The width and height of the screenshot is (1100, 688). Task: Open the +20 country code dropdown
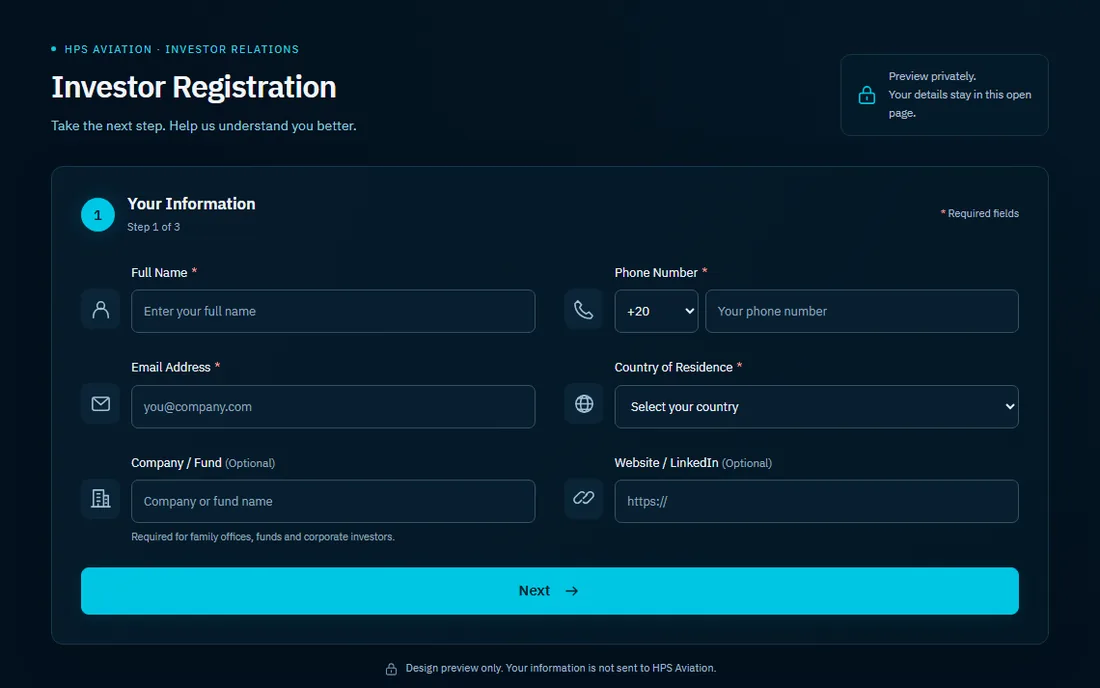(656, 311)
